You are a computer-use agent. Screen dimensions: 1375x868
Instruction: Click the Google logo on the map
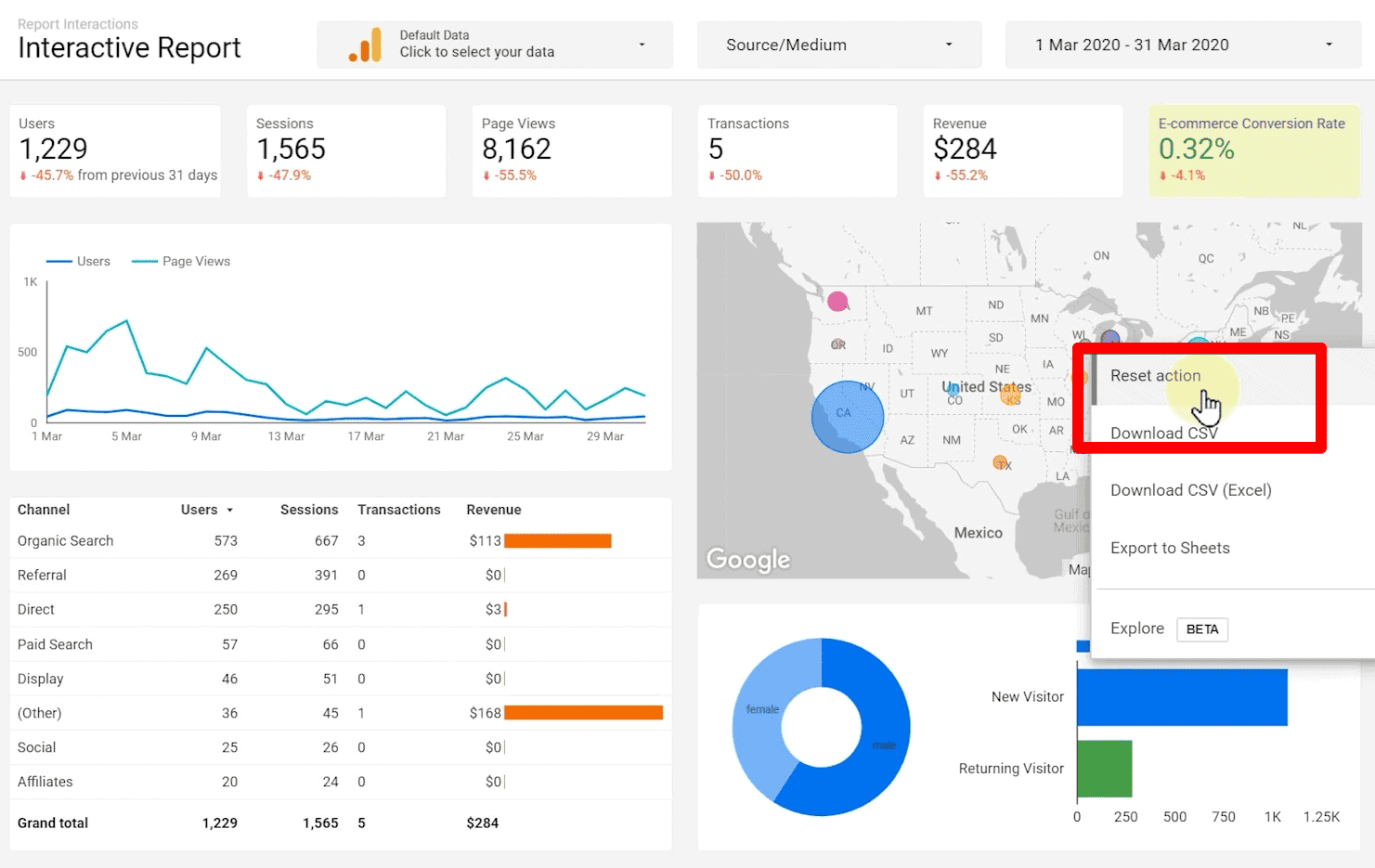click(748, 559)
